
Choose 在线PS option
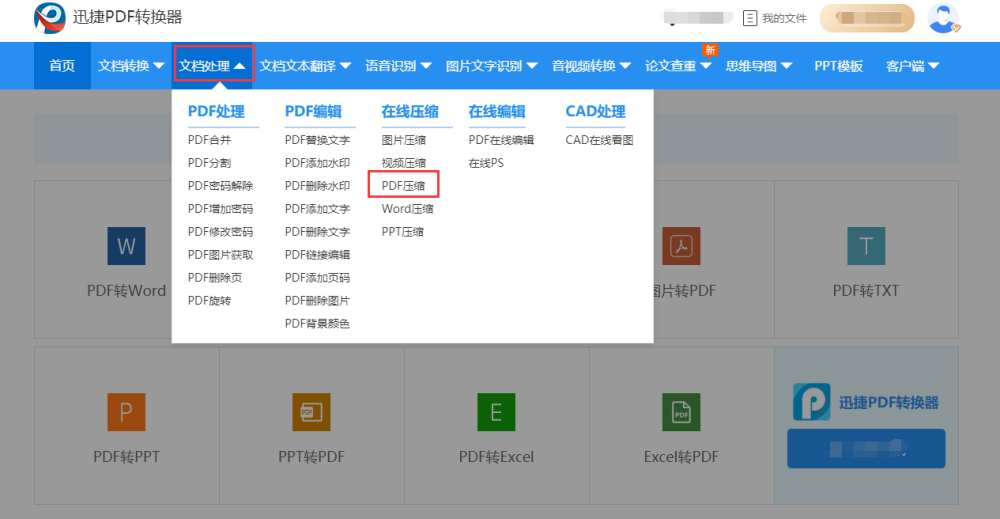[x=486, y=163]
